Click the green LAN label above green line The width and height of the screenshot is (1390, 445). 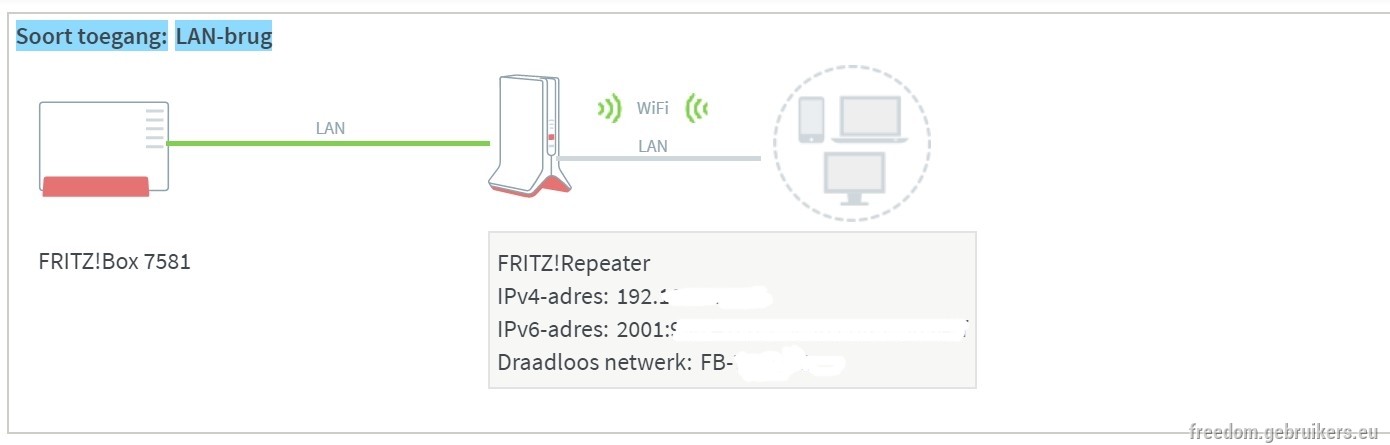(x=331, y=128)
